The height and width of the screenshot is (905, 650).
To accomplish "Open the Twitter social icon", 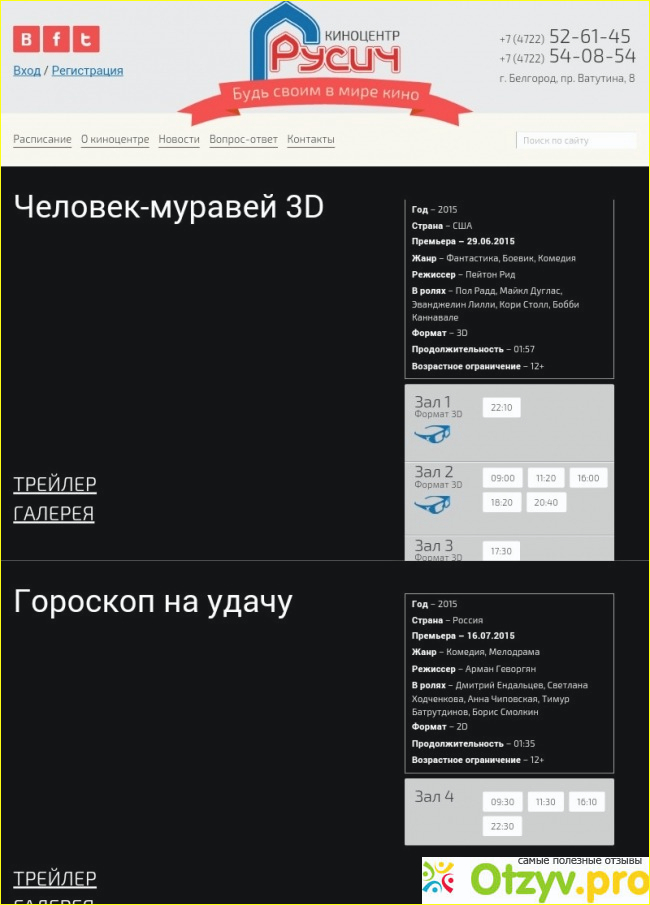I will coord(87,40).
